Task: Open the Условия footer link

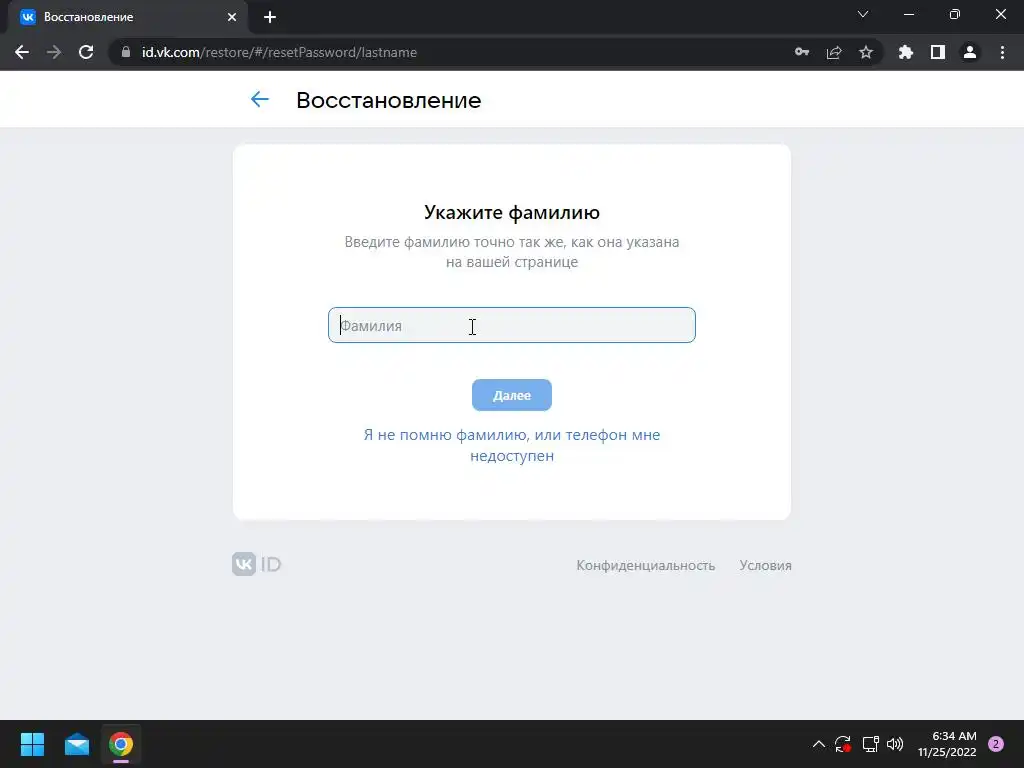Action: 765,566
